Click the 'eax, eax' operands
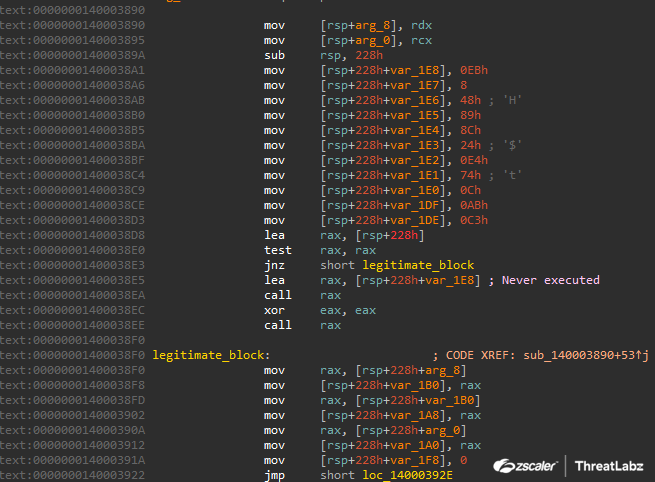Image resolution: width=655 pixels, height=482 pixels. click(349, 310)
